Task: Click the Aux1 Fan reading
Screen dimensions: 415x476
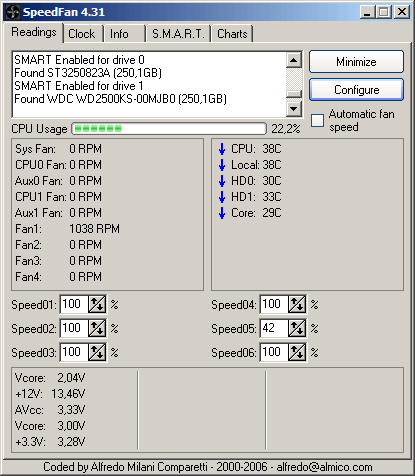Action: [x=58, y=213]
